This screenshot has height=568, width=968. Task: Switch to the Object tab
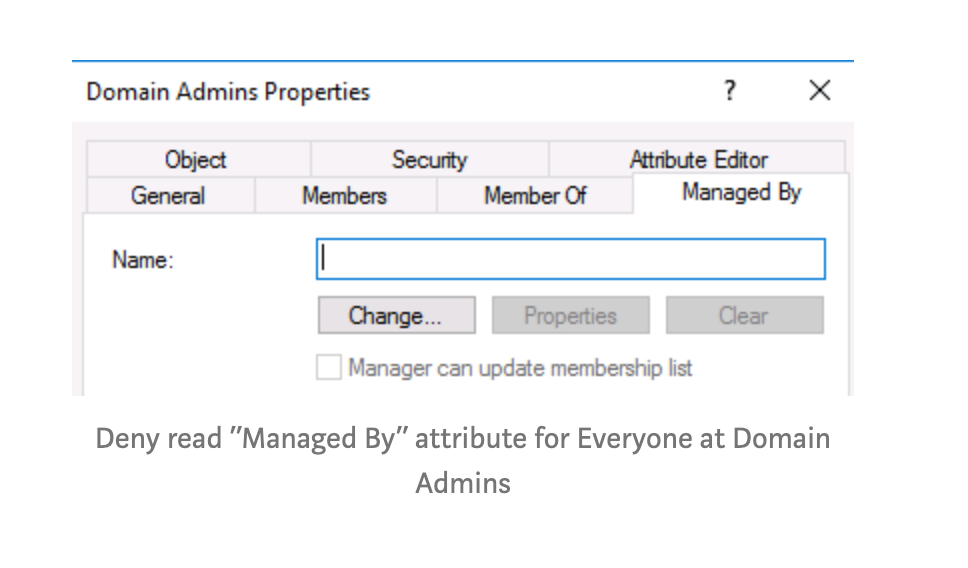pos(196,160)
